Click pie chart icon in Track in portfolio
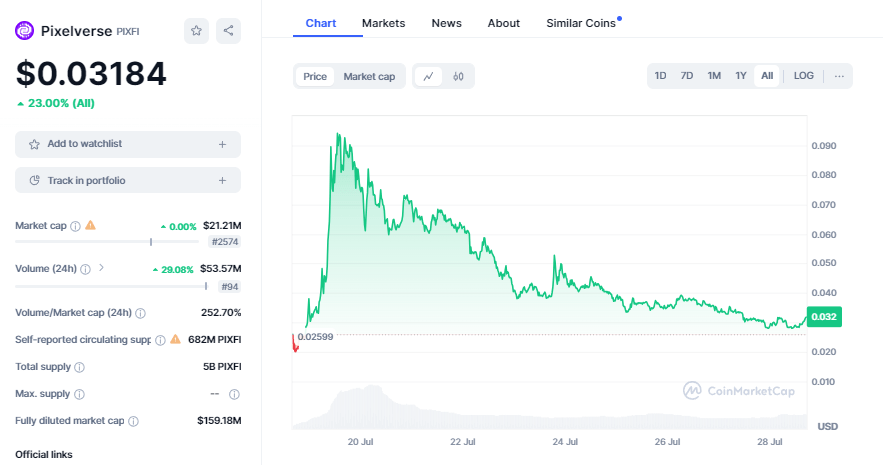883x465 pixels. (34, 181)
